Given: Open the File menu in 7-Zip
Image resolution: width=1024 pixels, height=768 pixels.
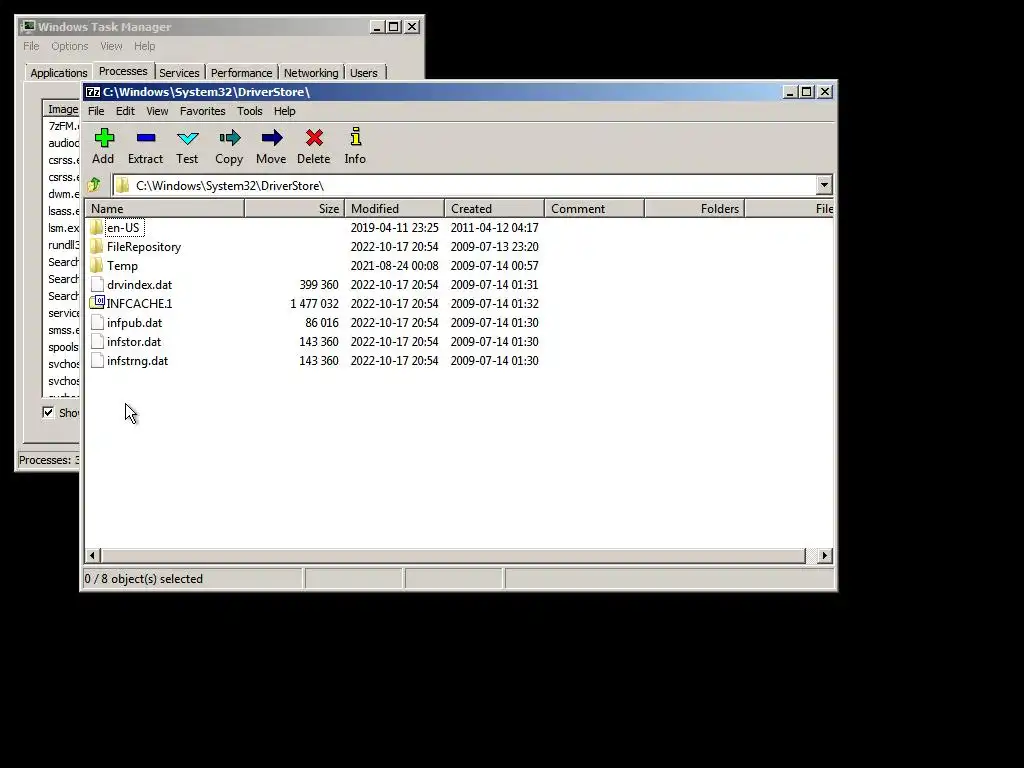Looking at the screenshot, I should click(x=96, y=111).
